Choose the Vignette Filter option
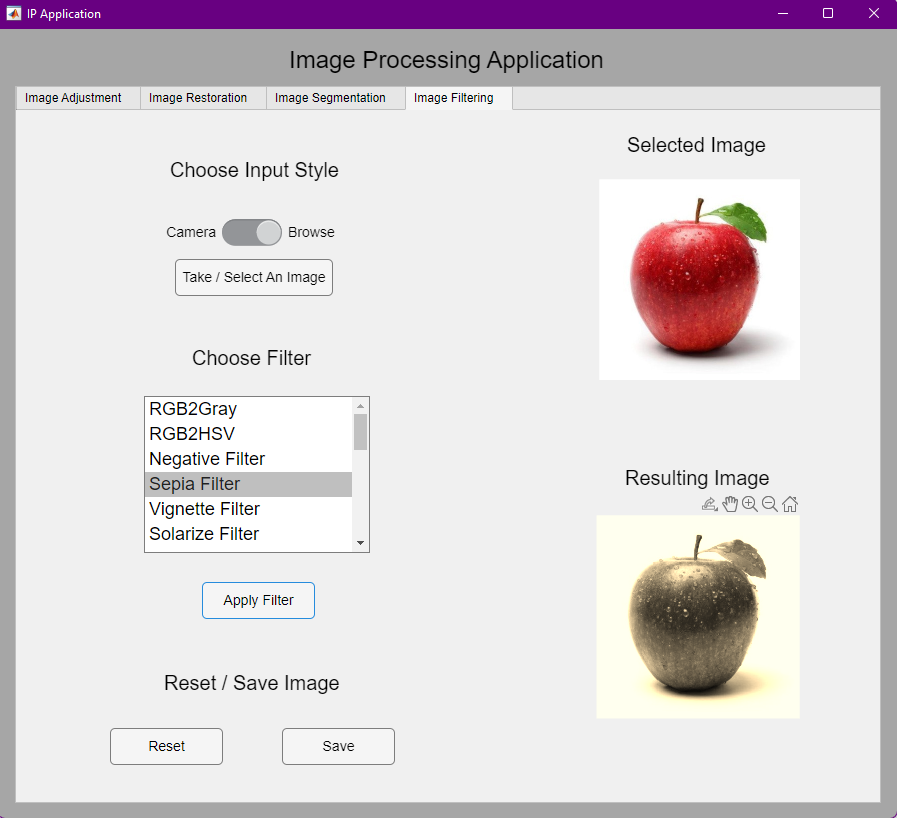This screenshot has width=897, height=818. 204,509
